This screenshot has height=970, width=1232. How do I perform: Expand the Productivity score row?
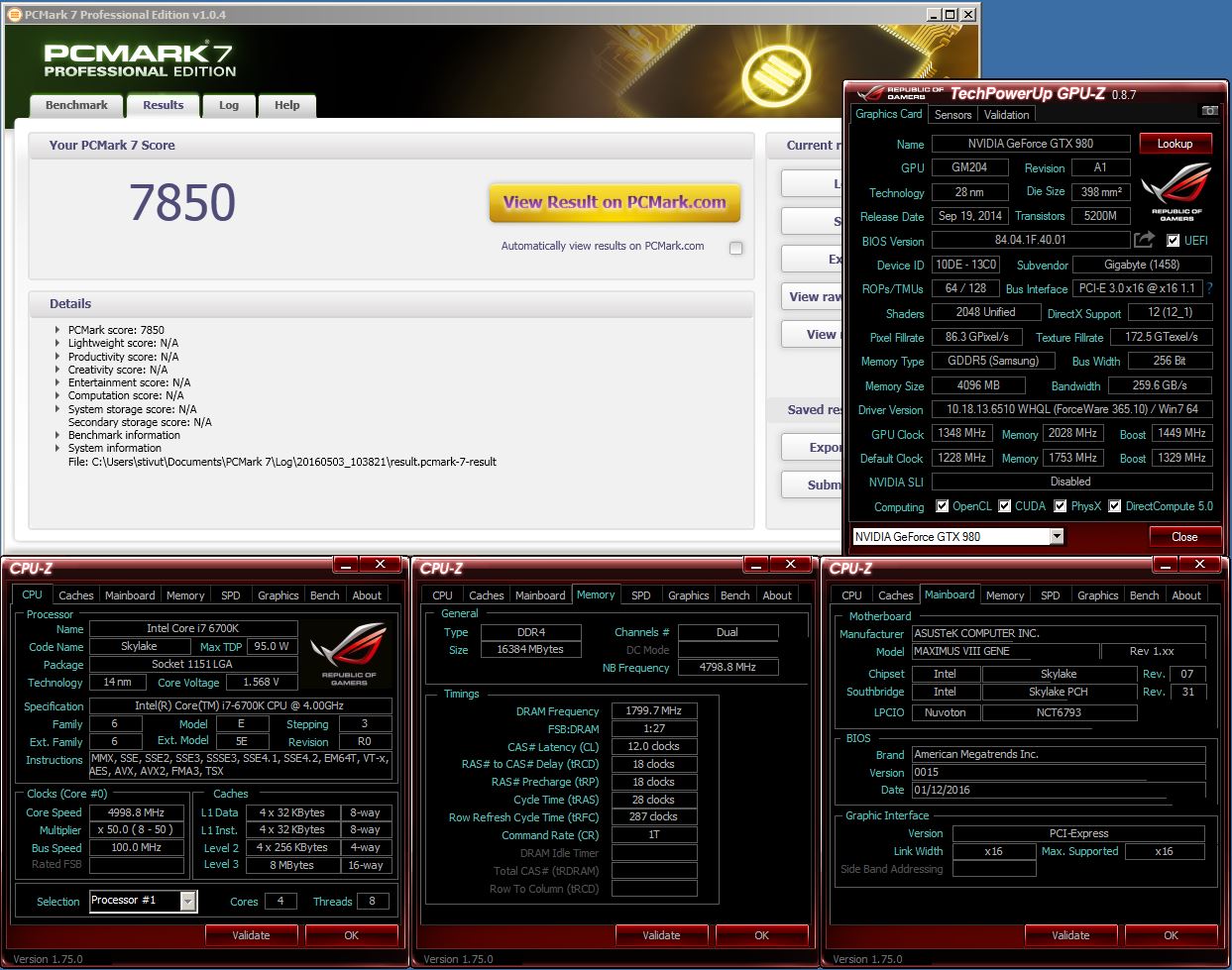[x=57, y=357]
